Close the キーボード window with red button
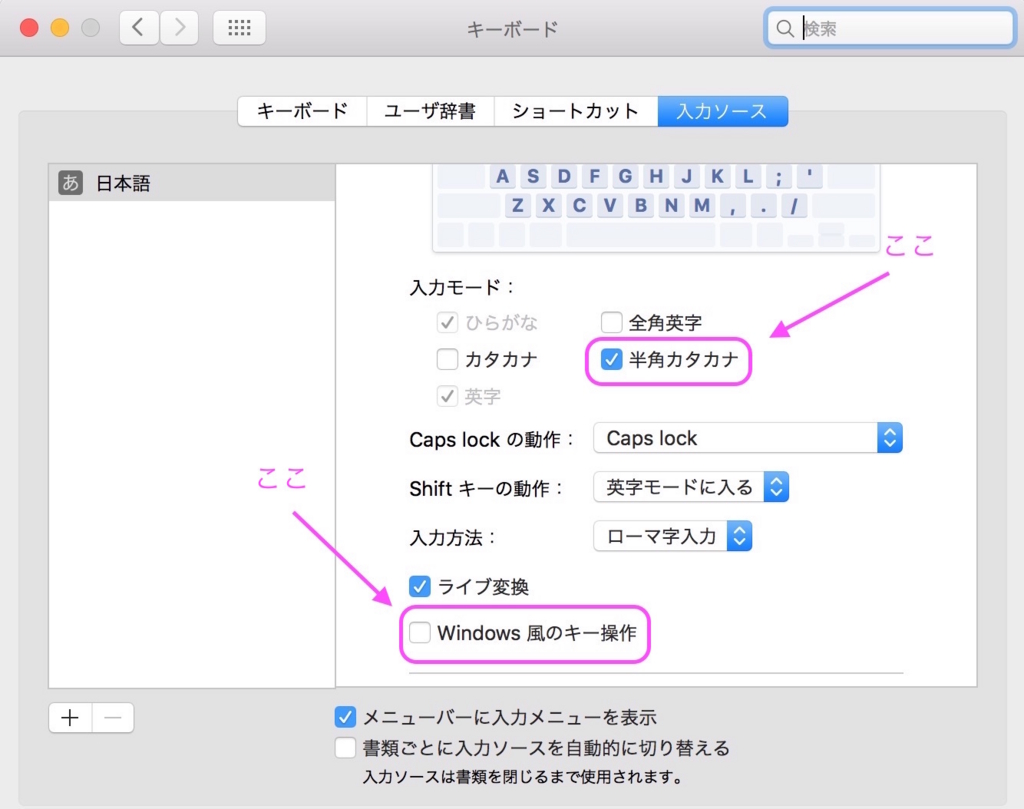1024x809 pixels. click(x=29, y=28)
